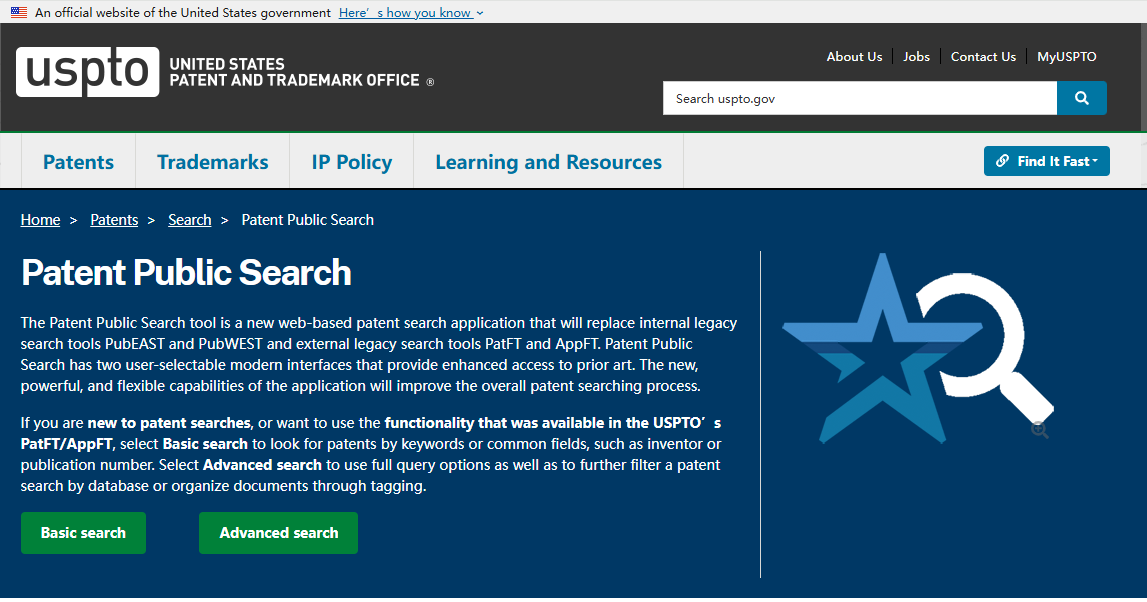The height and width of the screenshot is (602, 1147).
Task: Focus the Search uspto.gov field
Action: coord(860,98)
